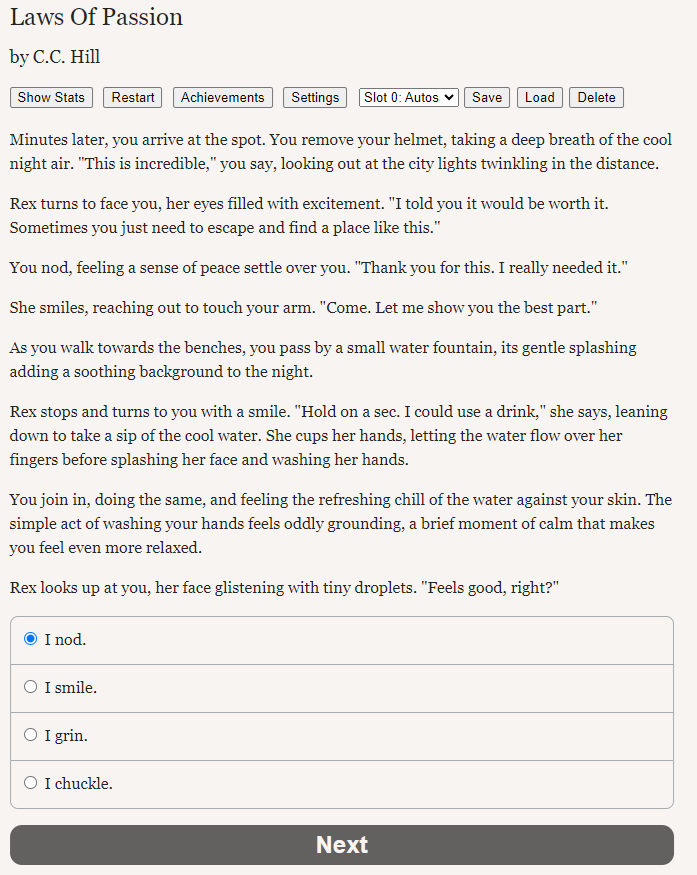This screenshot has width=697, height=875.
Task: Click the 'by C.C. Hill' author byline
Action: [55, 57]
